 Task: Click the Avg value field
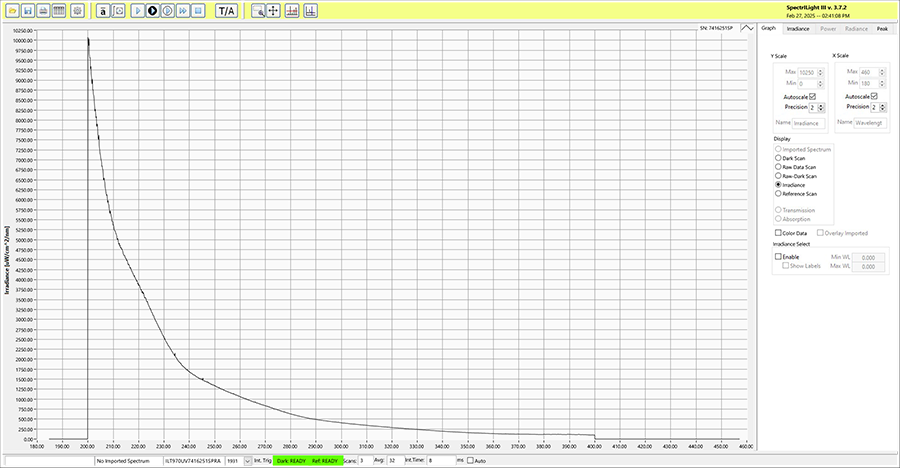395,461
